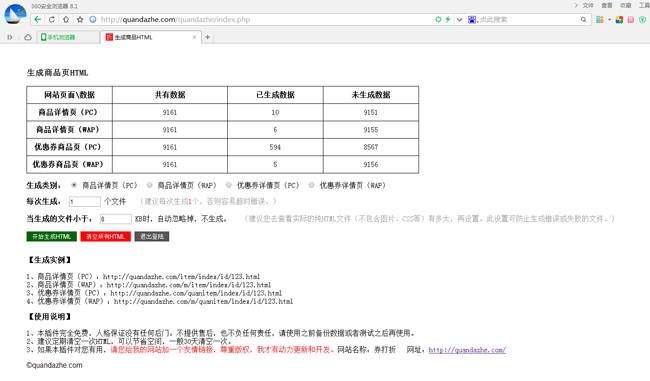Click the colorful pinwheel toolbar icon
Image resolution: width=650 pixels, height=381 pixels.
(x=619, y=19)
